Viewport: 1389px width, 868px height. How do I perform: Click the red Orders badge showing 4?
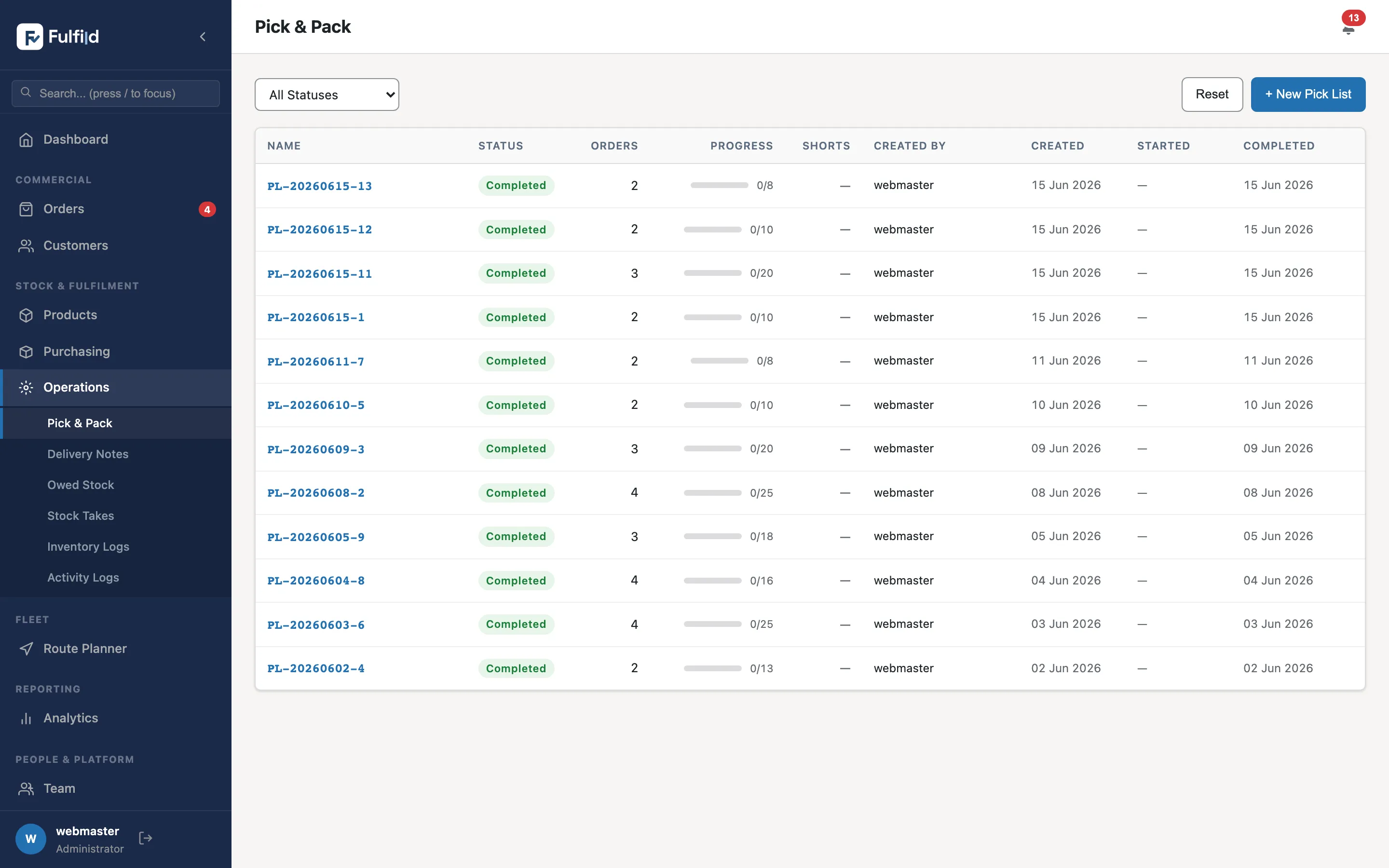pyautogui.click(x=207, y=210)
